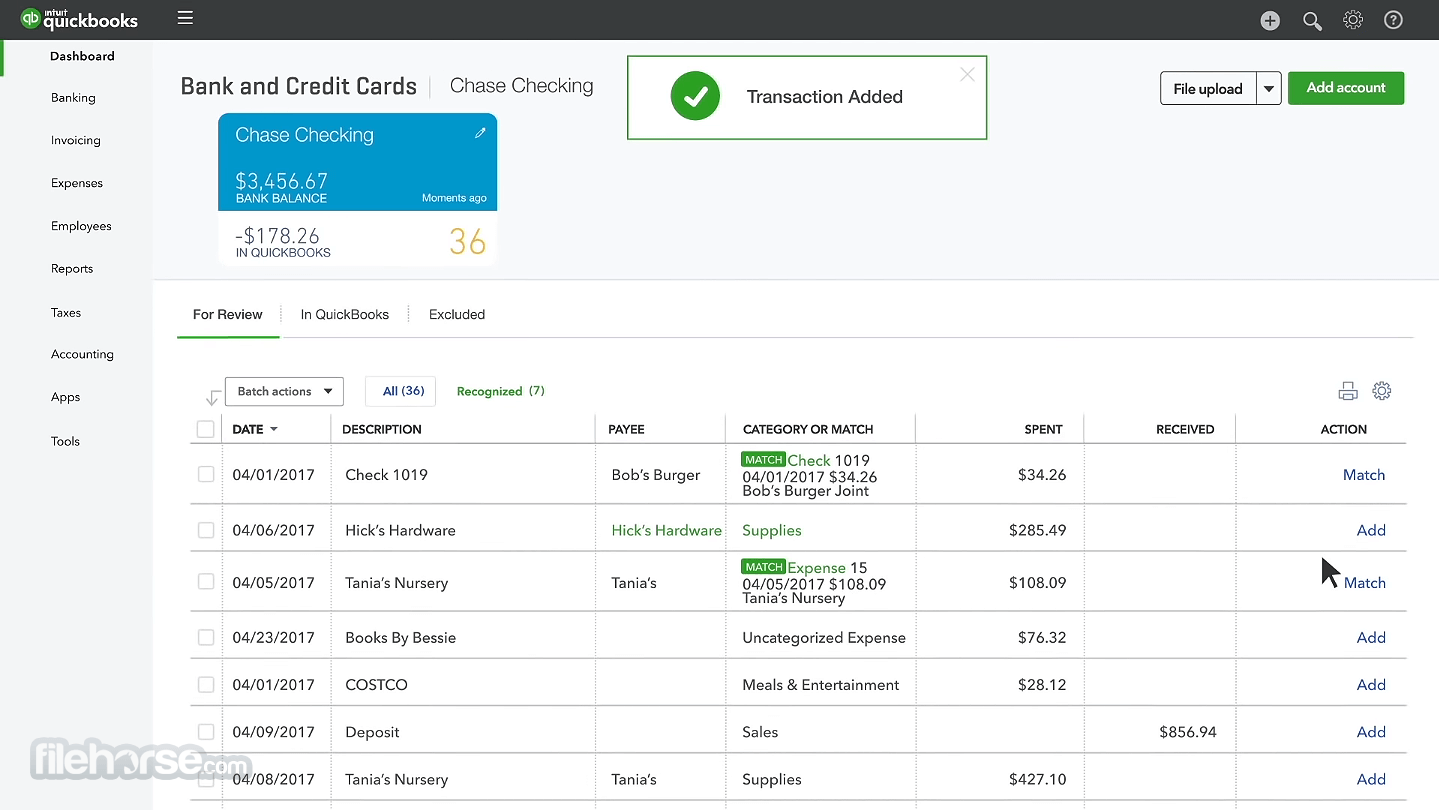Switch to the In QuickBooks tab
The width and height of the screenshot is (1439, 810).
pyautogui.click(x=345, y=314)
